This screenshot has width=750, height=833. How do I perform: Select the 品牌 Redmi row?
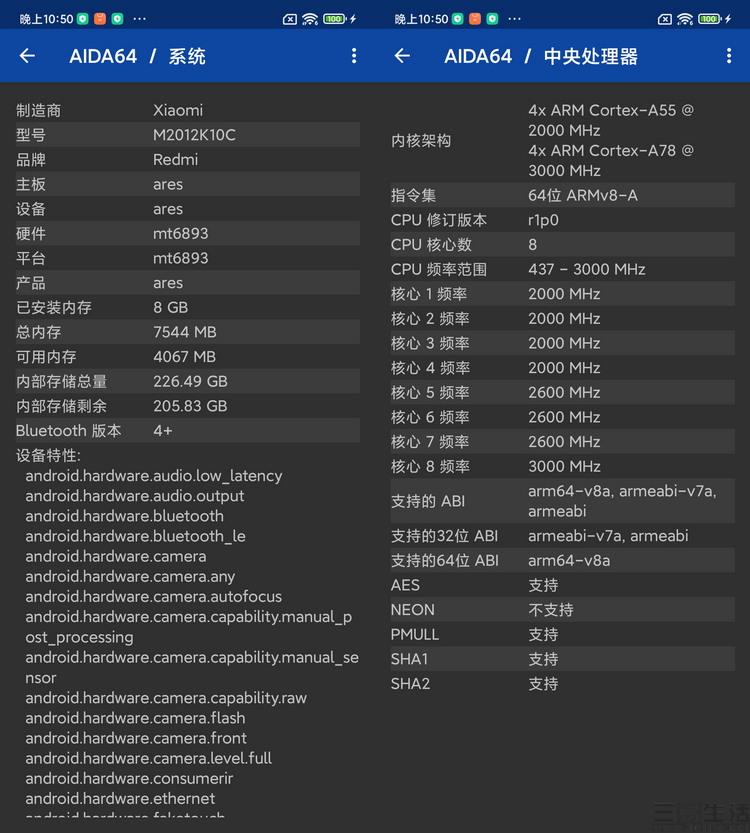[x=188, y=159]
